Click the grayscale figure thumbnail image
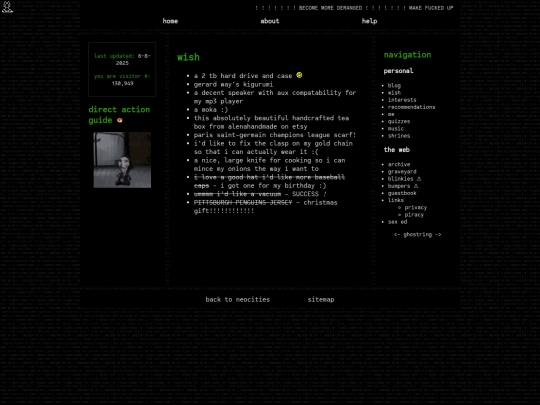Image resolution: width=540 pixels, height=405 pixels. (122, 160)
